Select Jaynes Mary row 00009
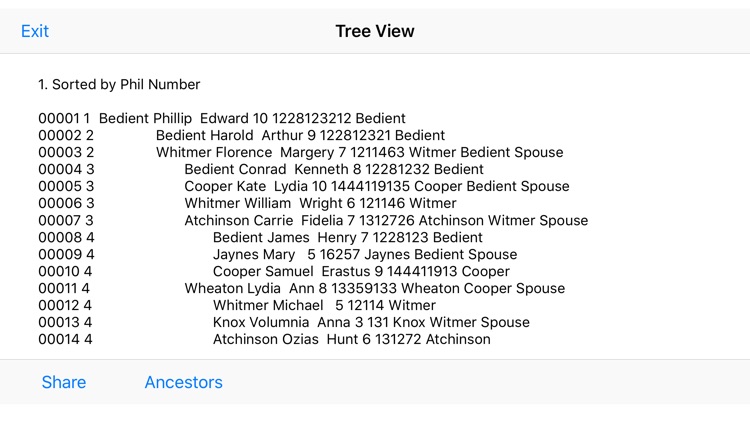The image size is (750, 422). click(x=278, y=255)
